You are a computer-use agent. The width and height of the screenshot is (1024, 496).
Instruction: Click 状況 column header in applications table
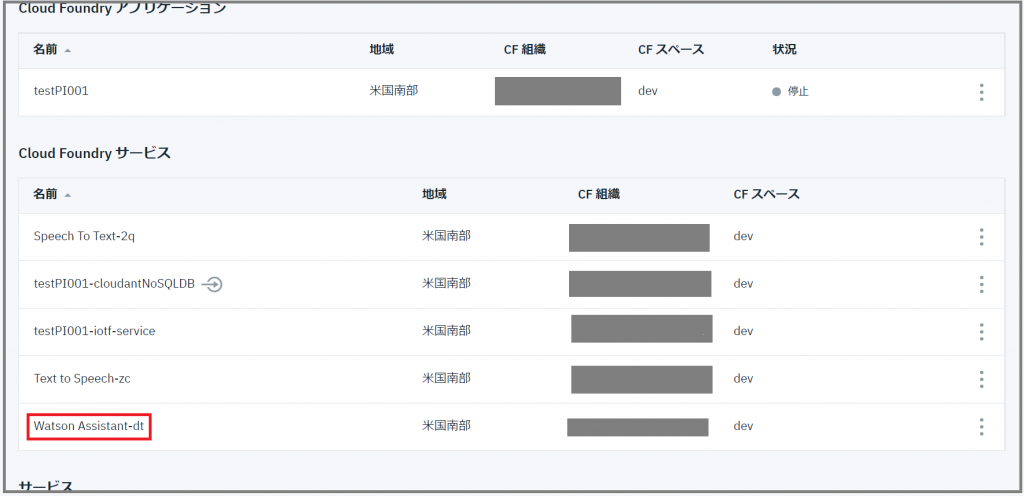click(x=784, y=49)
